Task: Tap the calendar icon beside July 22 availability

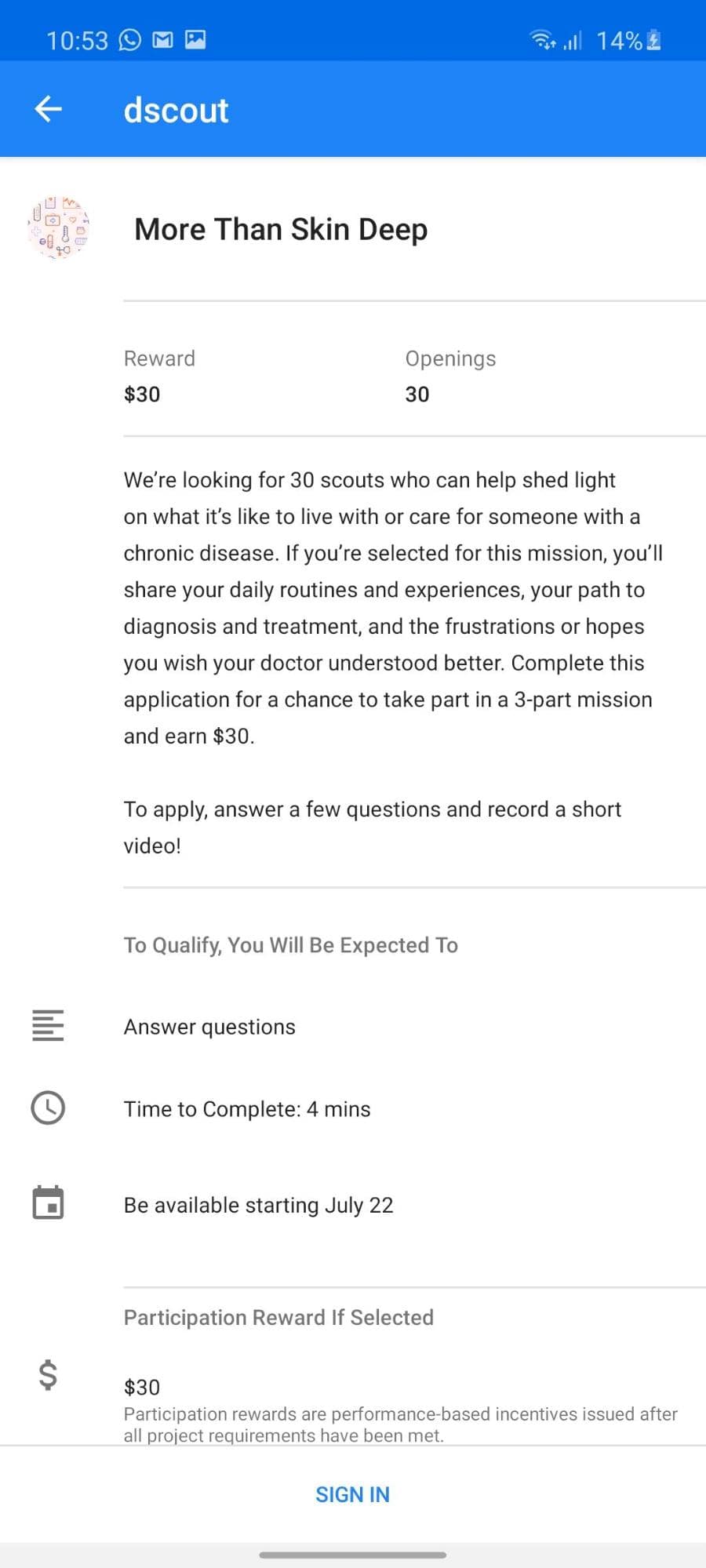Action: pos(47,1202)
